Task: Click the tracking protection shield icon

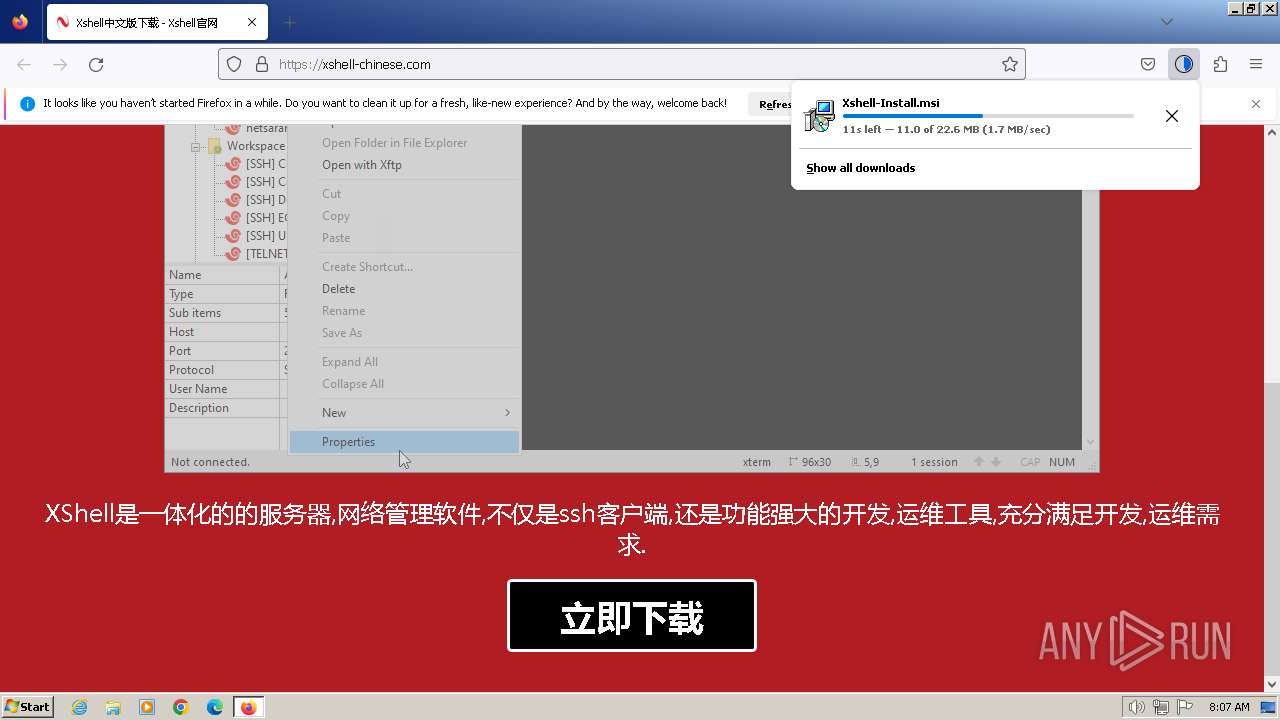Action: click(x=234, y=64)
